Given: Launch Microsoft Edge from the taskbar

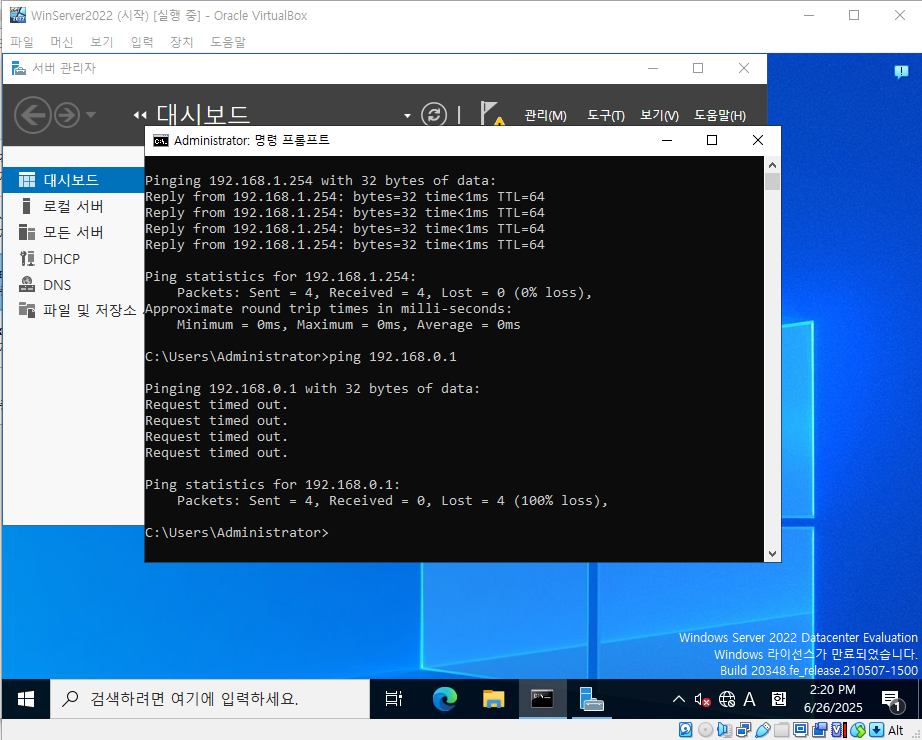Looking at the screenshot, I should (445, 699).
